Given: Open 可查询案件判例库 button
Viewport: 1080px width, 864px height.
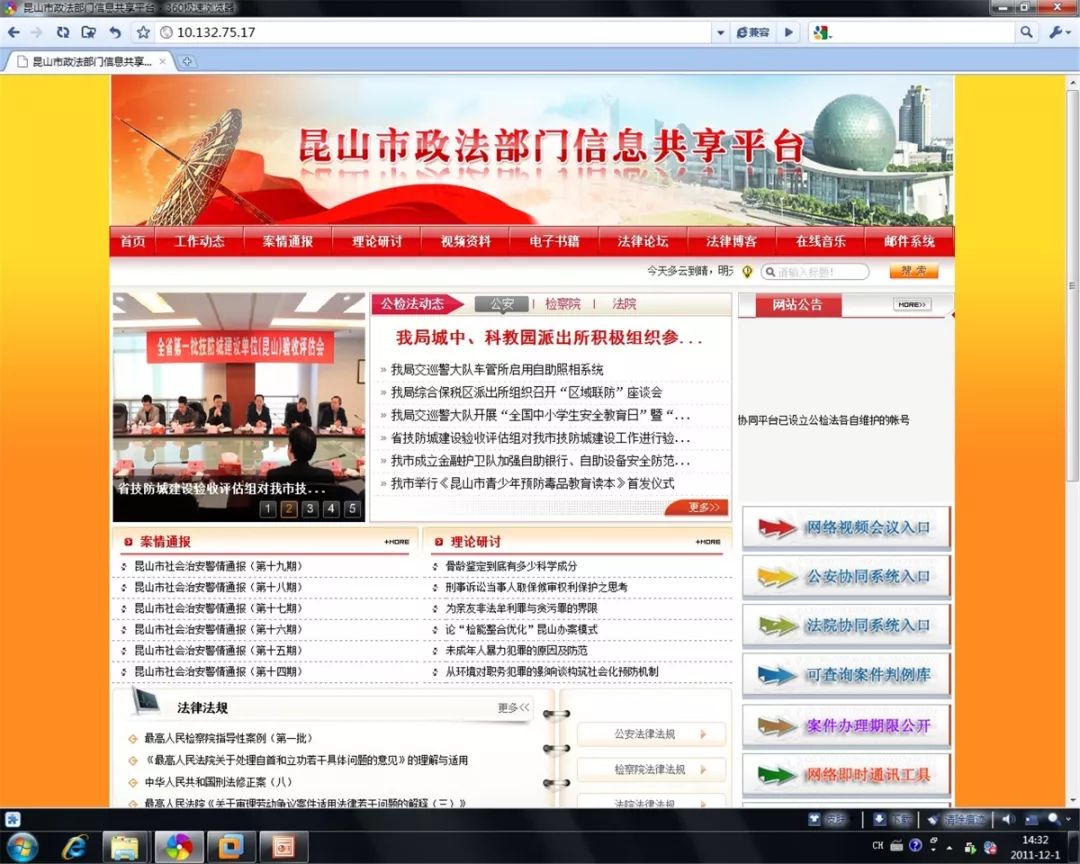Looking at the screenshot, I should 847,675.
